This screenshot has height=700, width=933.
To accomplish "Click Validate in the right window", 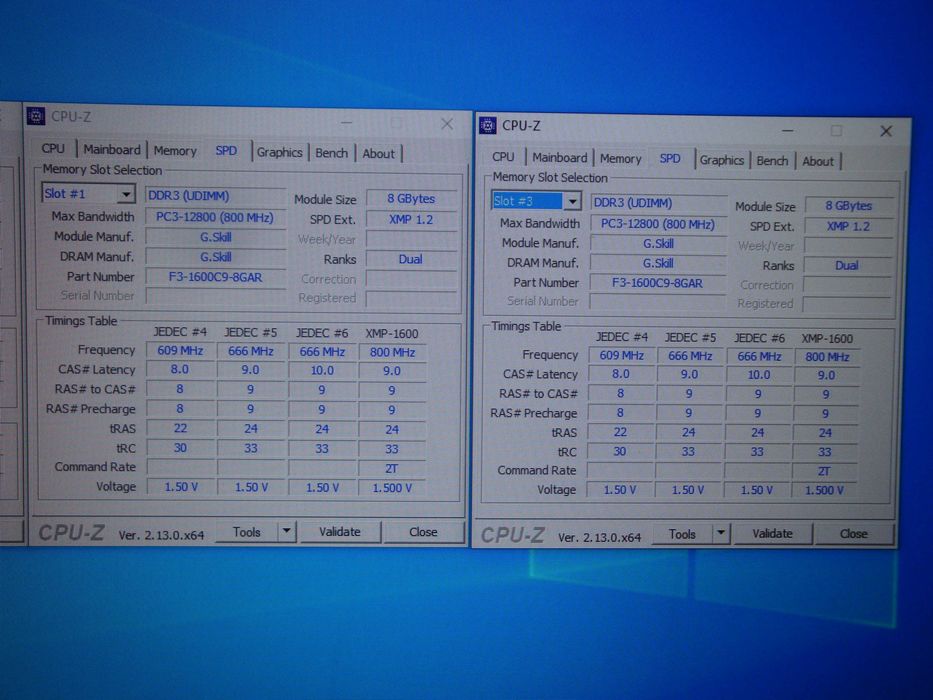I will click(772, 533).
